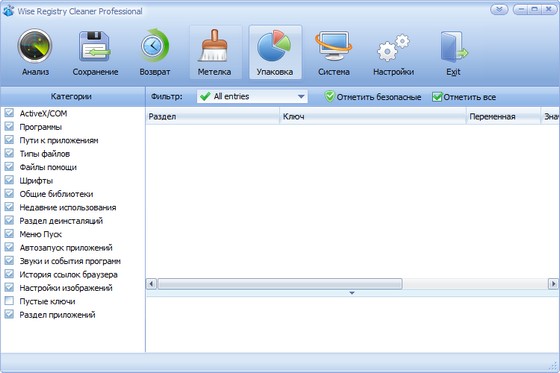Toggle Типы файлов checkbox
560x373 pixels.
click(9, 153)
